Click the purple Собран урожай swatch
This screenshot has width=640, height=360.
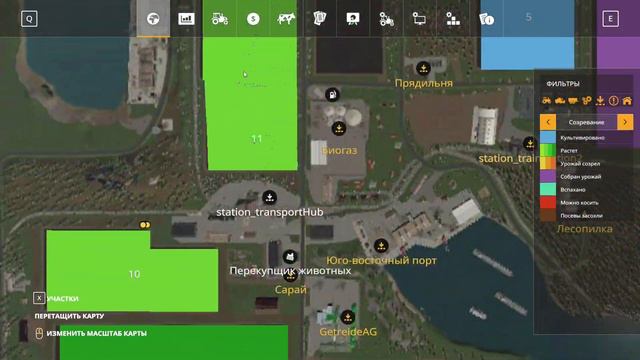(548, 176)
